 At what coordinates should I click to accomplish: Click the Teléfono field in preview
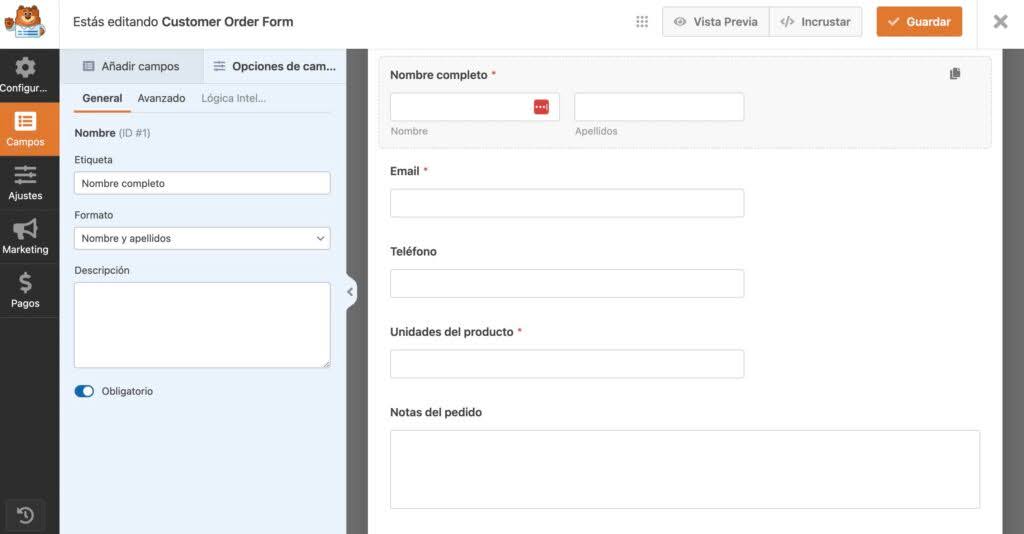567,283
